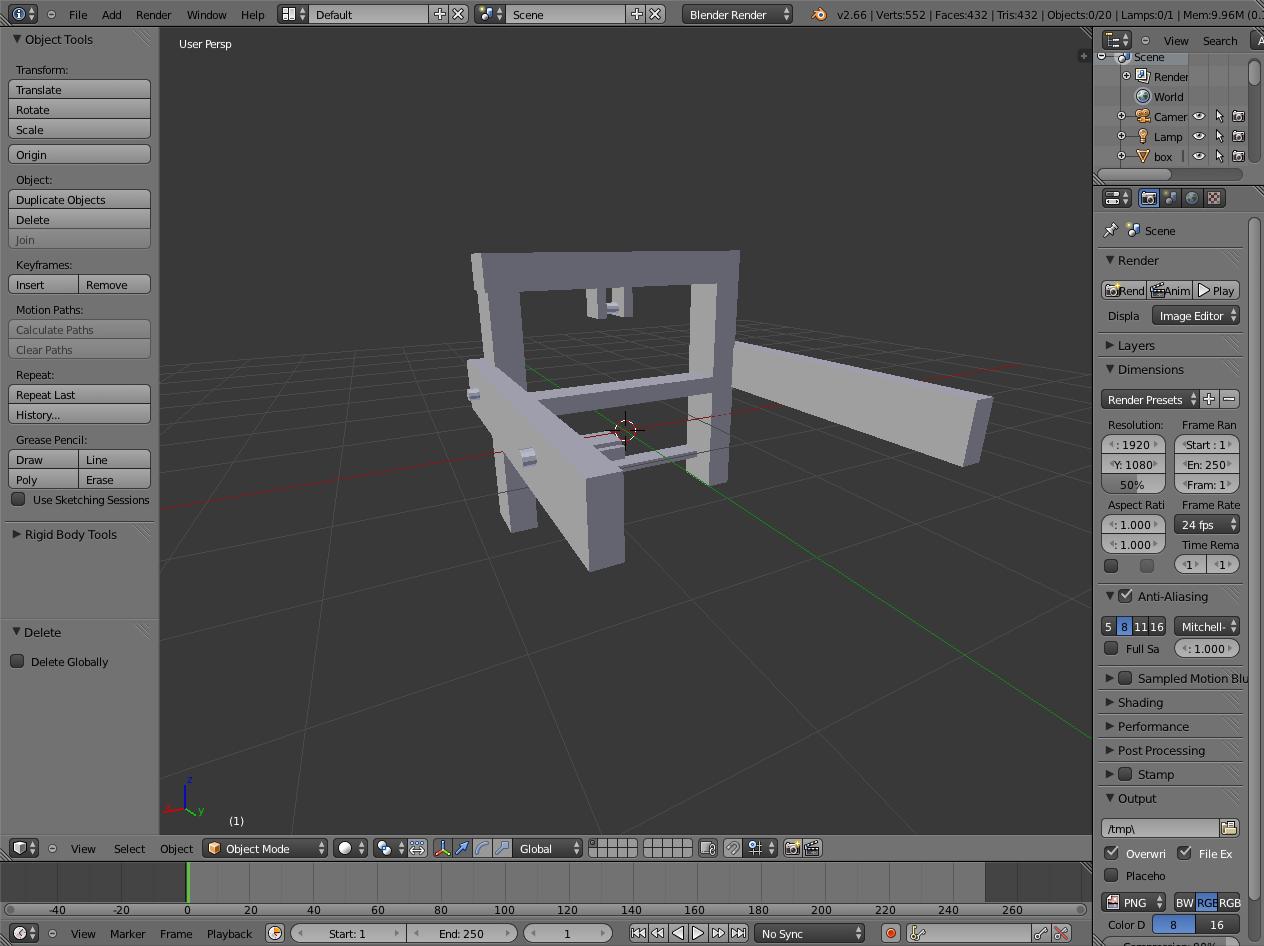This screenshot has height=946, width=1264.
Task: Disable the Anti-Aliasing checkbox
Action: [1125, 596]
